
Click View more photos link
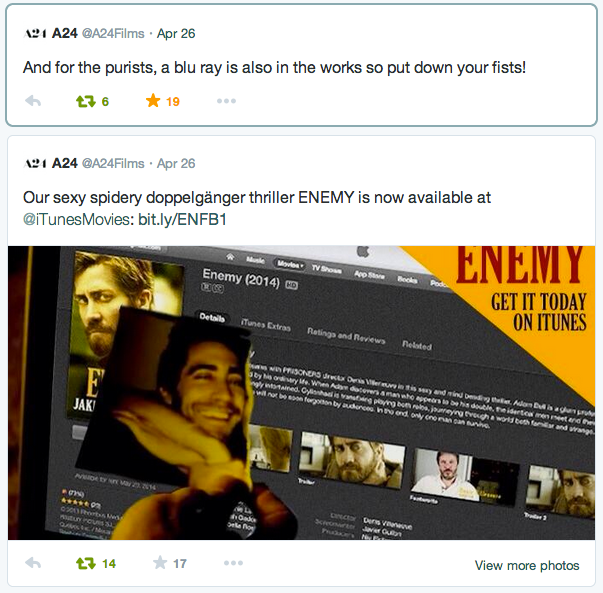[527, 565]
